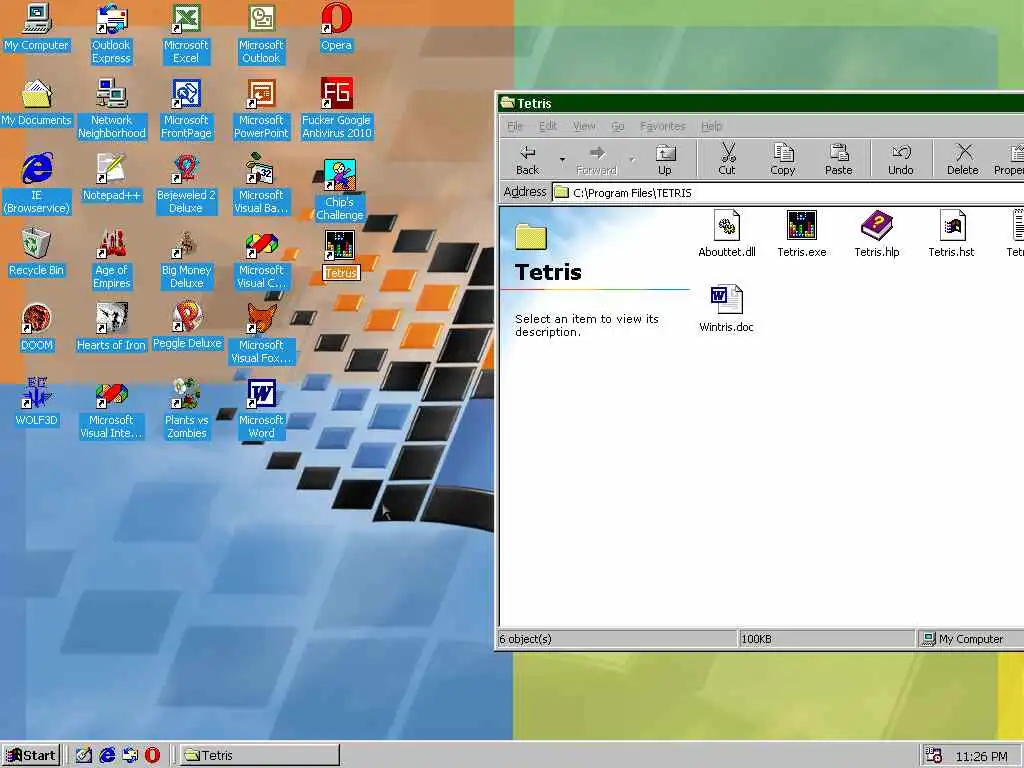Click the My Computer status bar zone
Screen dimensions: 1024x768
[x=970, y=639]
